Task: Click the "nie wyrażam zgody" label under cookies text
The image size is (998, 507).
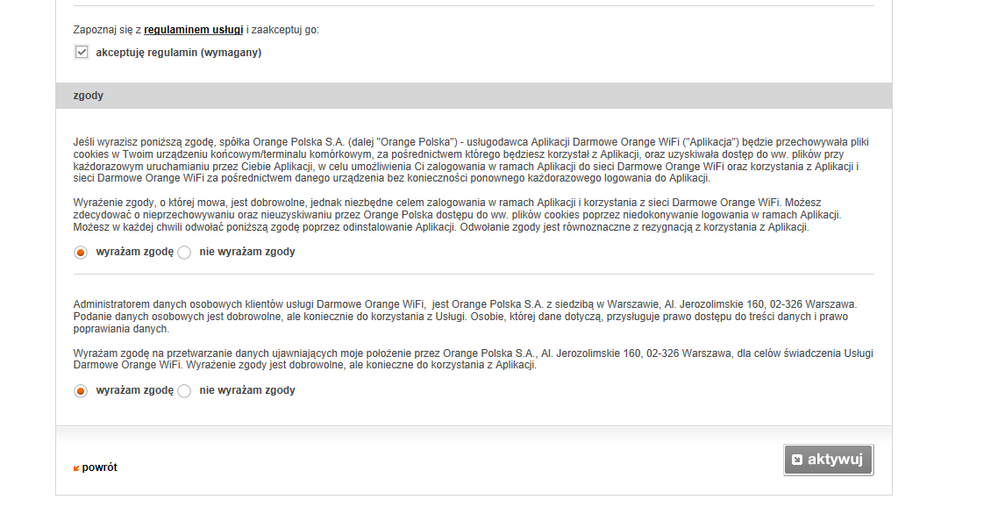Action: [x=247, y=252]
